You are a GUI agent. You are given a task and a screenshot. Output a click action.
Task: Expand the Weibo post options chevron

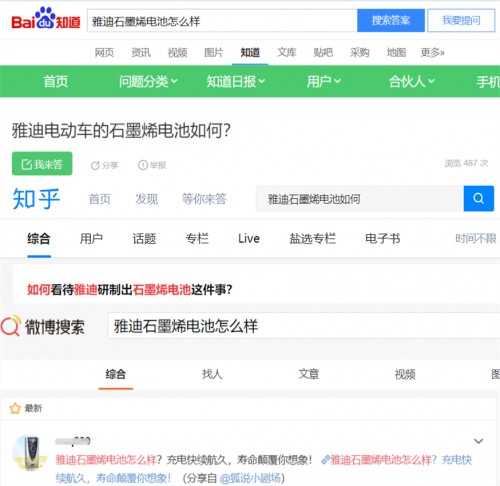pos(478,441)
